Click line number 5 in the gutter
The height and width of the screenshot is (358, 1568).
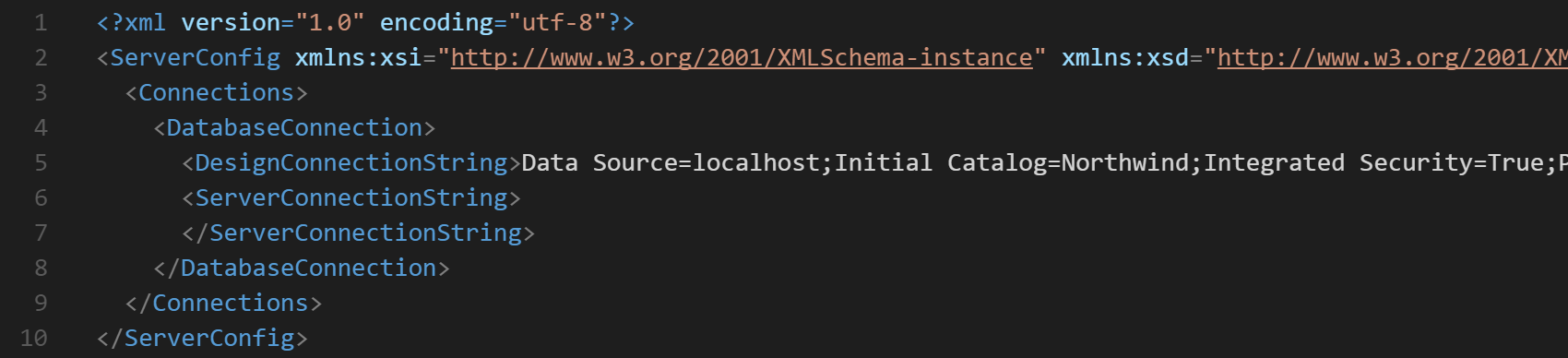[41, 162]
